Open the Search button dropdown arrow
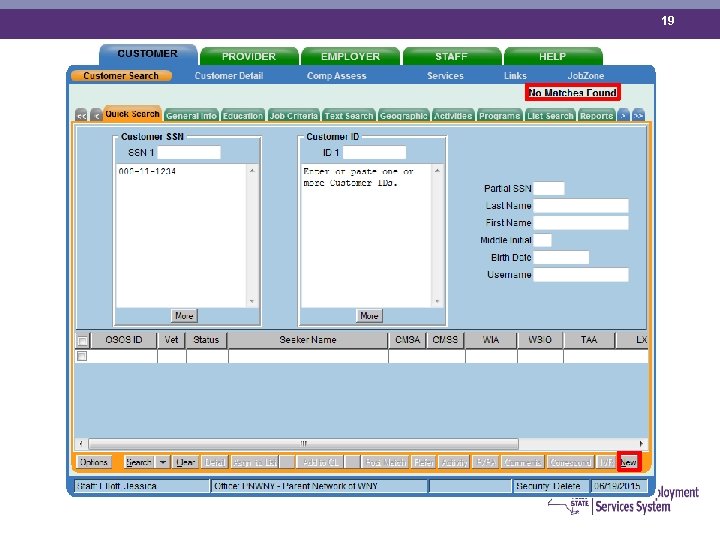Screen dimensions: 720x540 point(163,462)
